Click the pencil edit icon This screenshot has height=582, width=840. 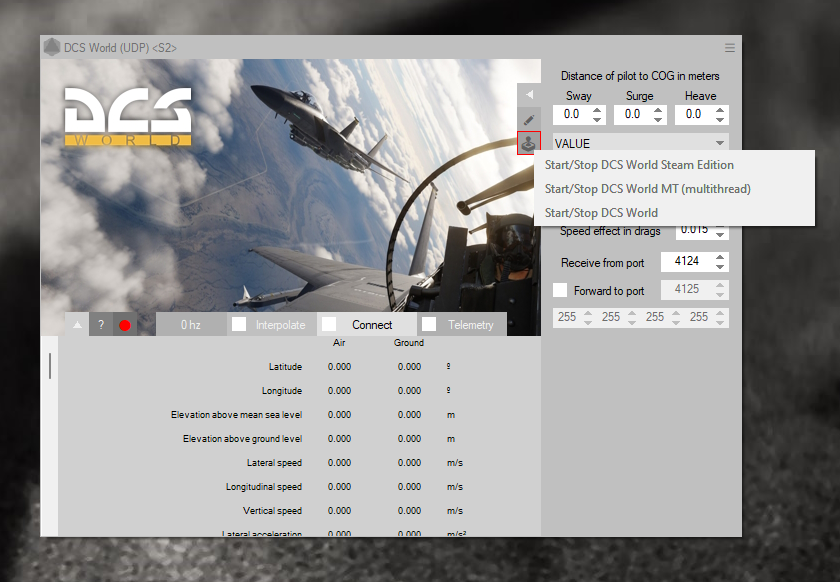point(528,119)
